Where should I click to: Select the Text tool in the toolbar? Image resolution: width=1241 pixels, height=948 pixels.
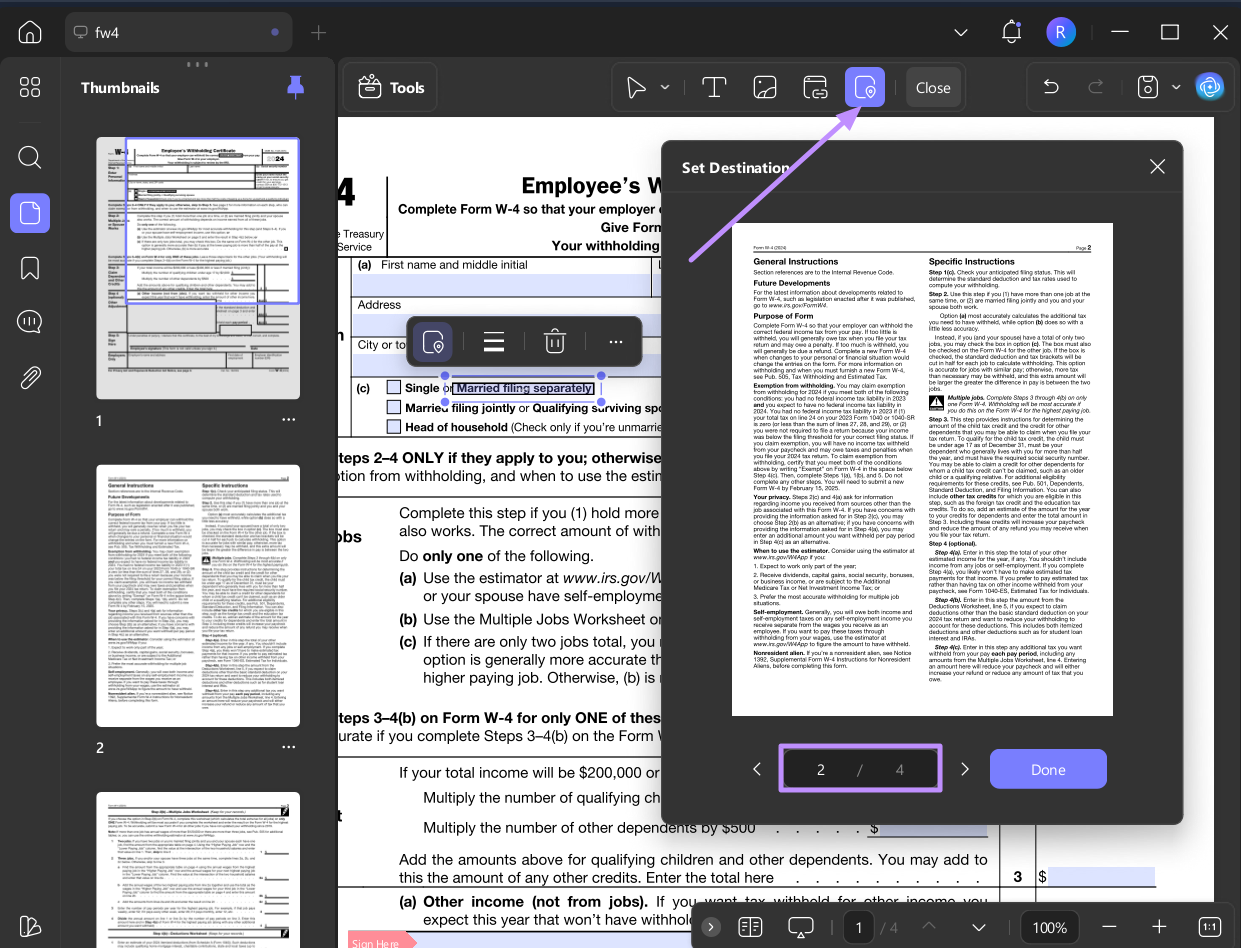(714, 87)
